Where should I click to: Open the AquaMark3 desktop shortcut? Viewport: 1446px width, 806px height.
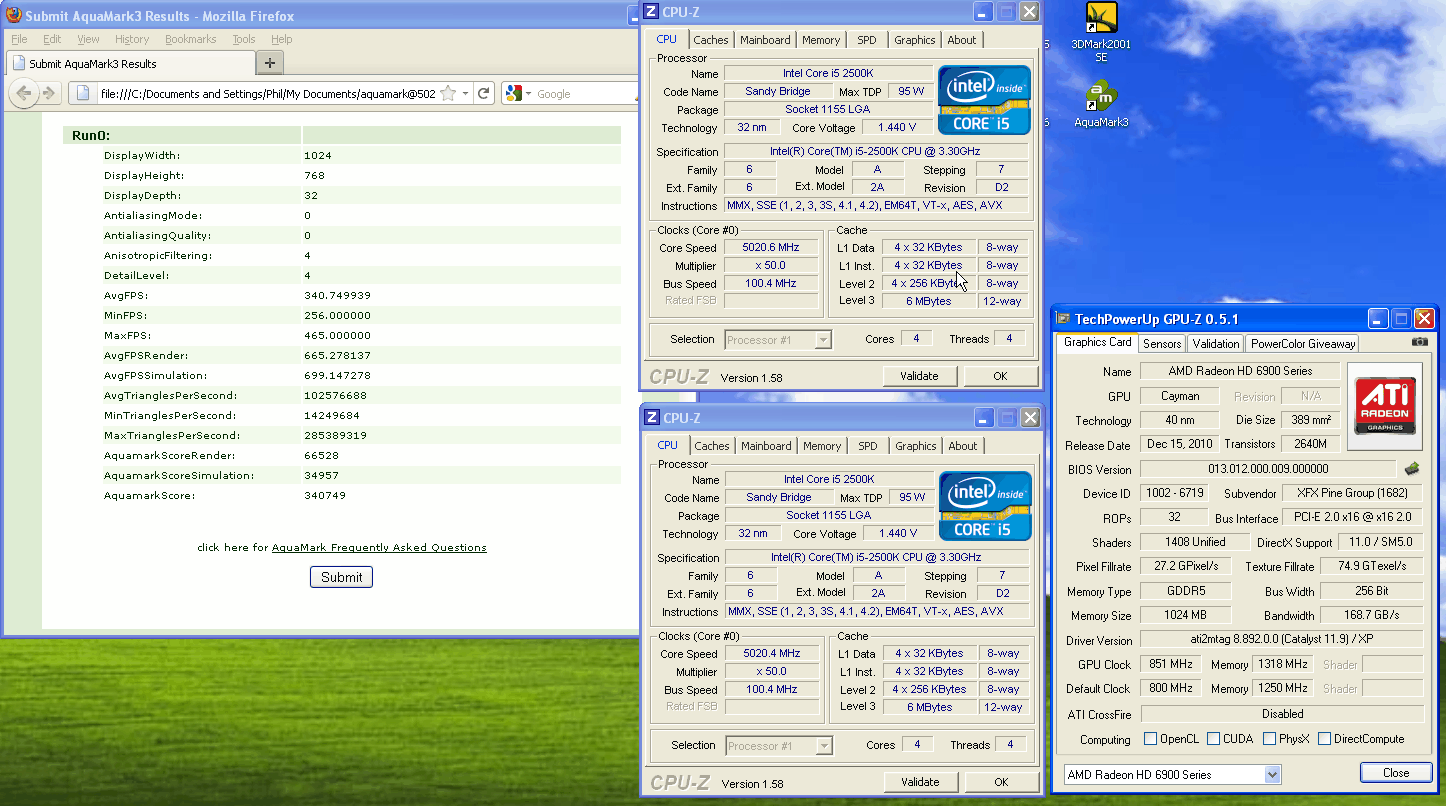[1101, 104]
